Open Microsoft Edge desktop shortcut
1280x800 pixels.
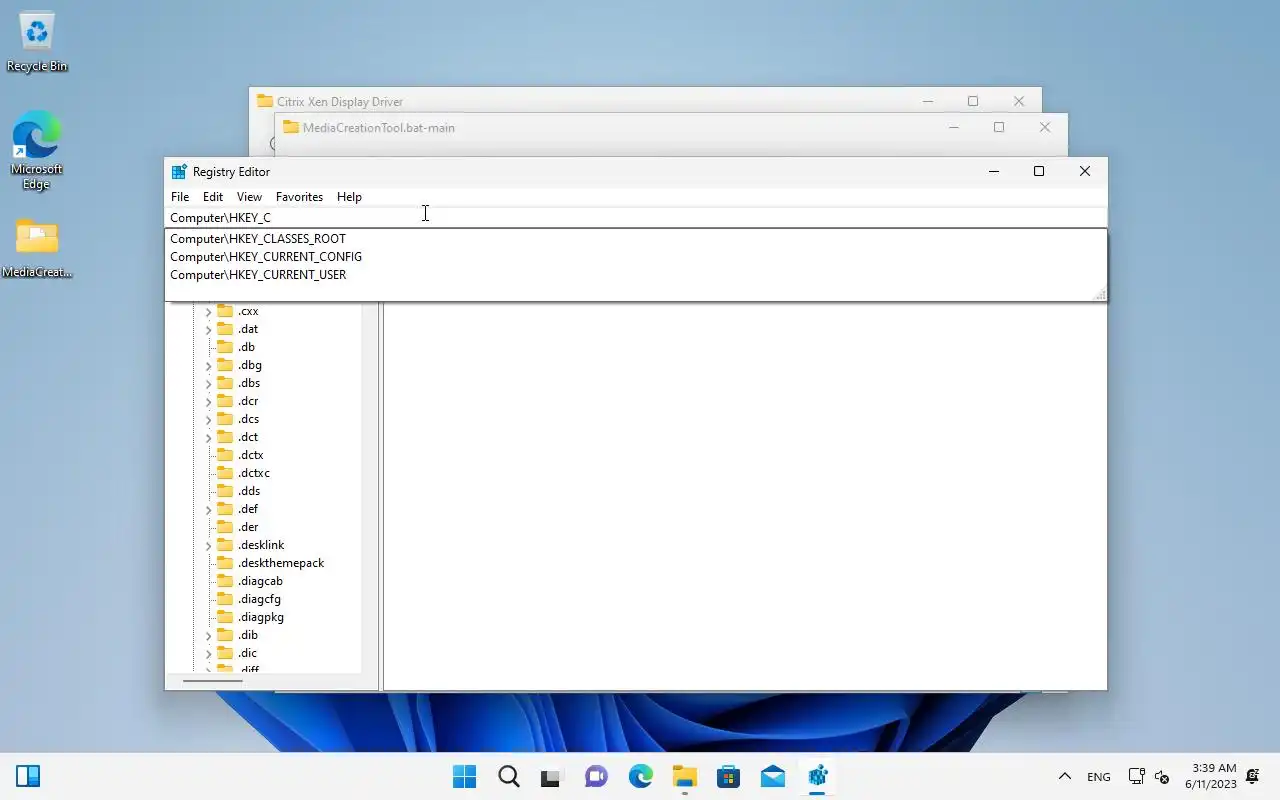37,151
